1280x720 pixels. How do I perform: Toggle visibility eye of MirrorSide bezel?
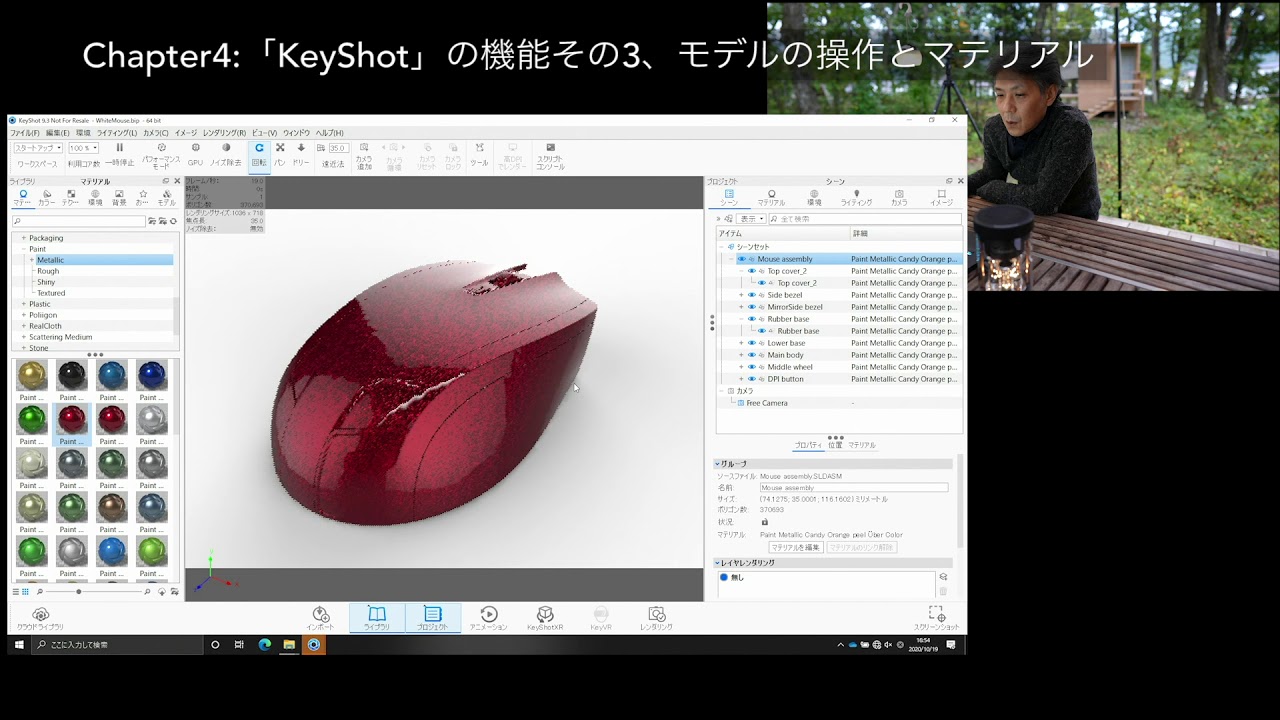point(752,307)
